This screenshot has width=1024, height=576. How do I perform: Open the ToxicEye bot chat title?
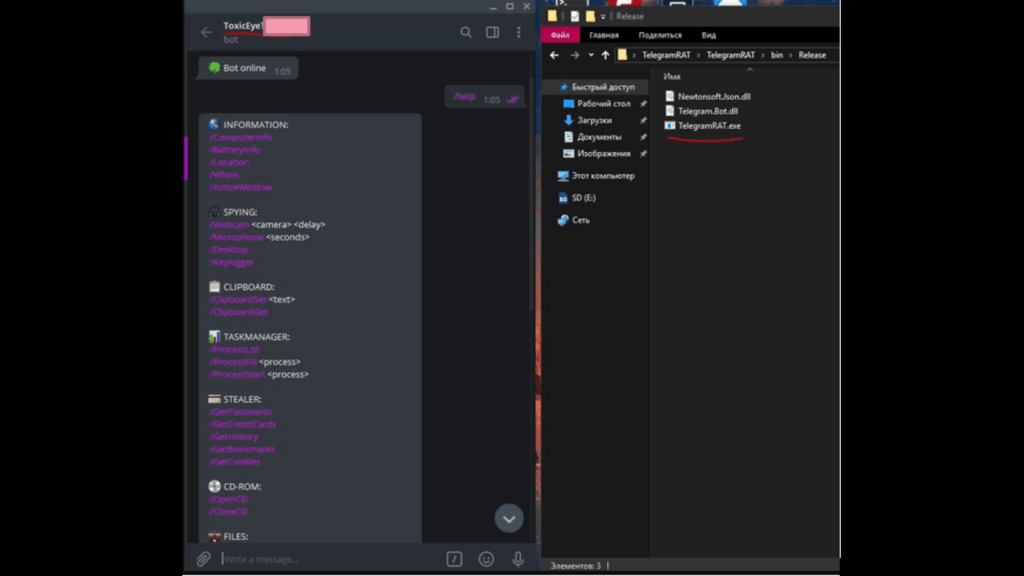coord(243,26)
